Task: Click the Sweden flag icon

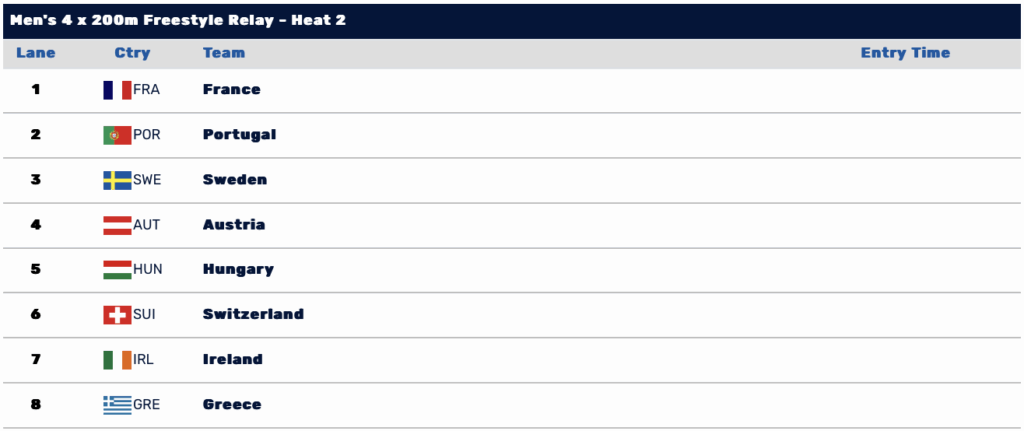Action: click(x=117, y=180)
